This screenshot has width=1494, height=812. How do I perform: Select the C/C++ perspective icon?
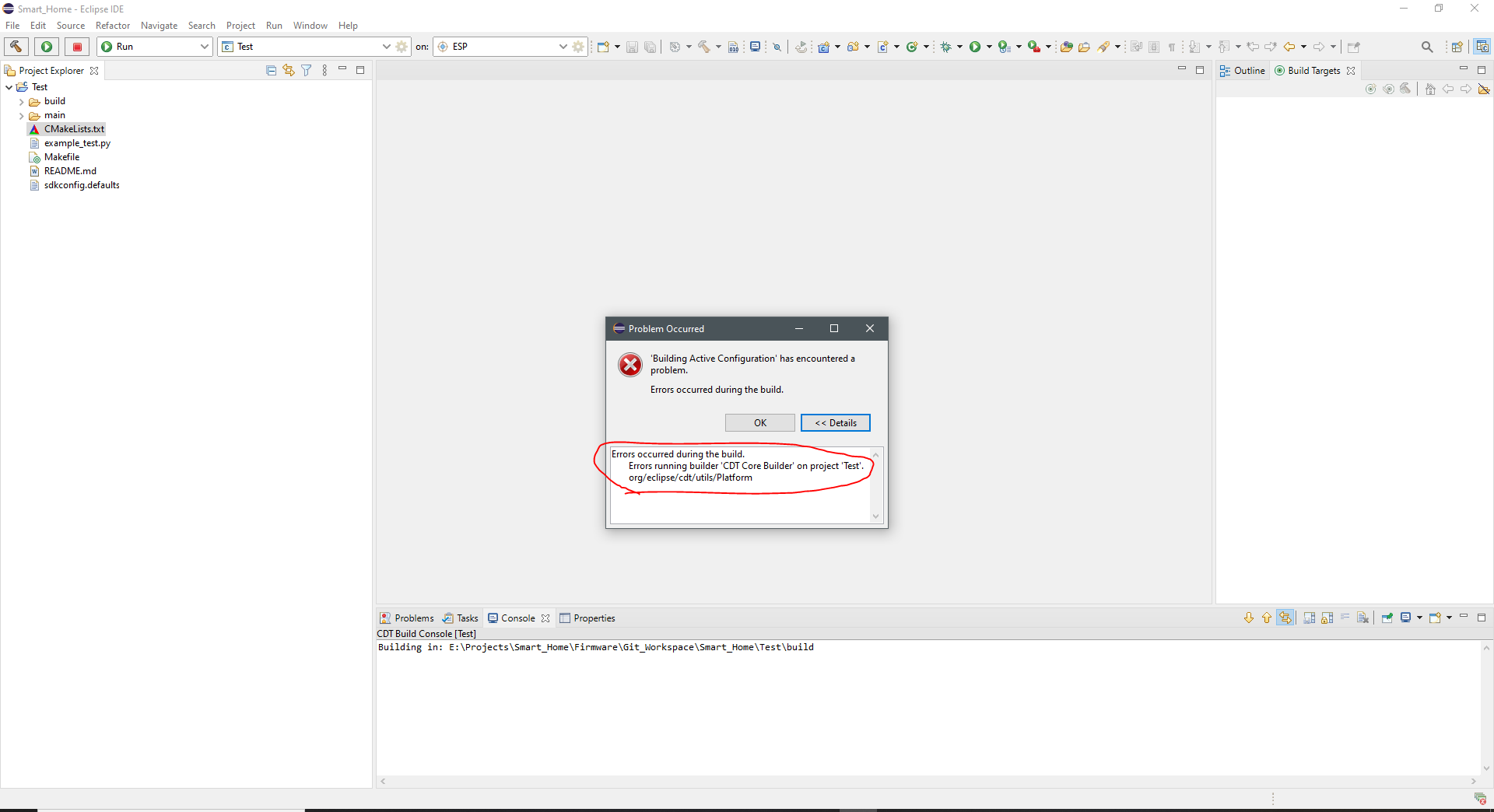[1482, 47]
